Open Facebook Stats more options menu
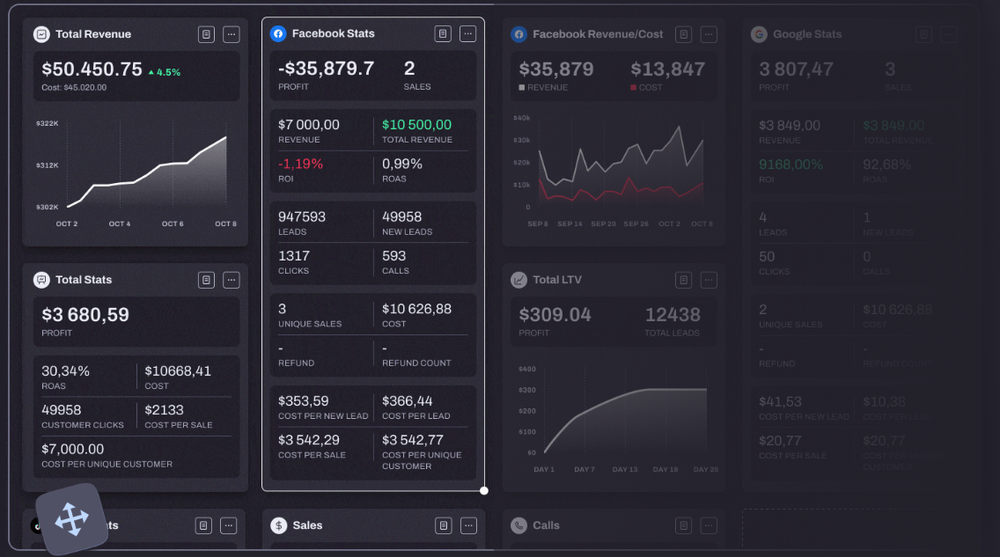 click(x=468, y=34)
